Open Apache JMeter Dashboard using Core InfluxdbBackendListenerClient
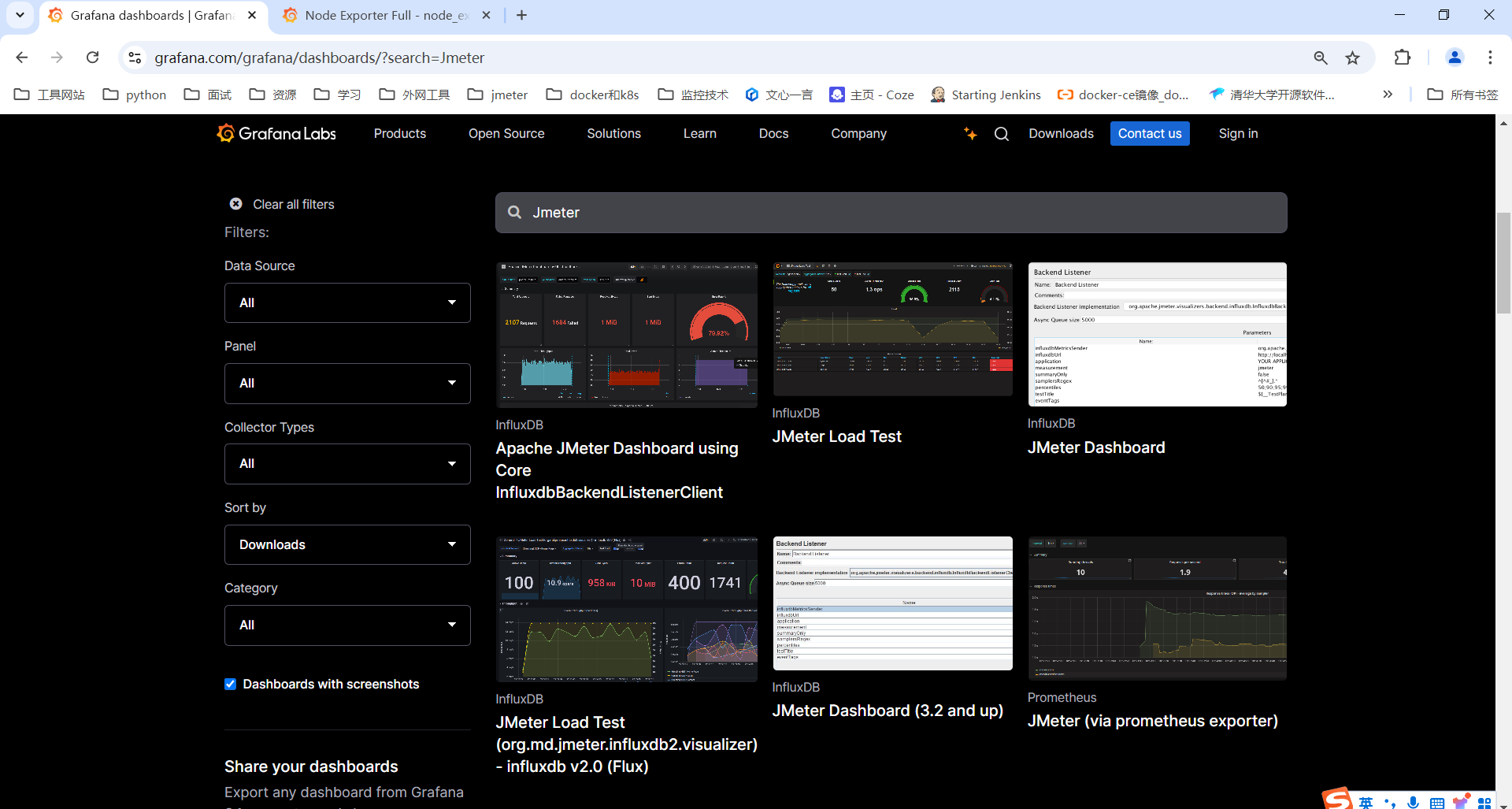Screen dimensions: 1512x809 [x=617, y=470]
